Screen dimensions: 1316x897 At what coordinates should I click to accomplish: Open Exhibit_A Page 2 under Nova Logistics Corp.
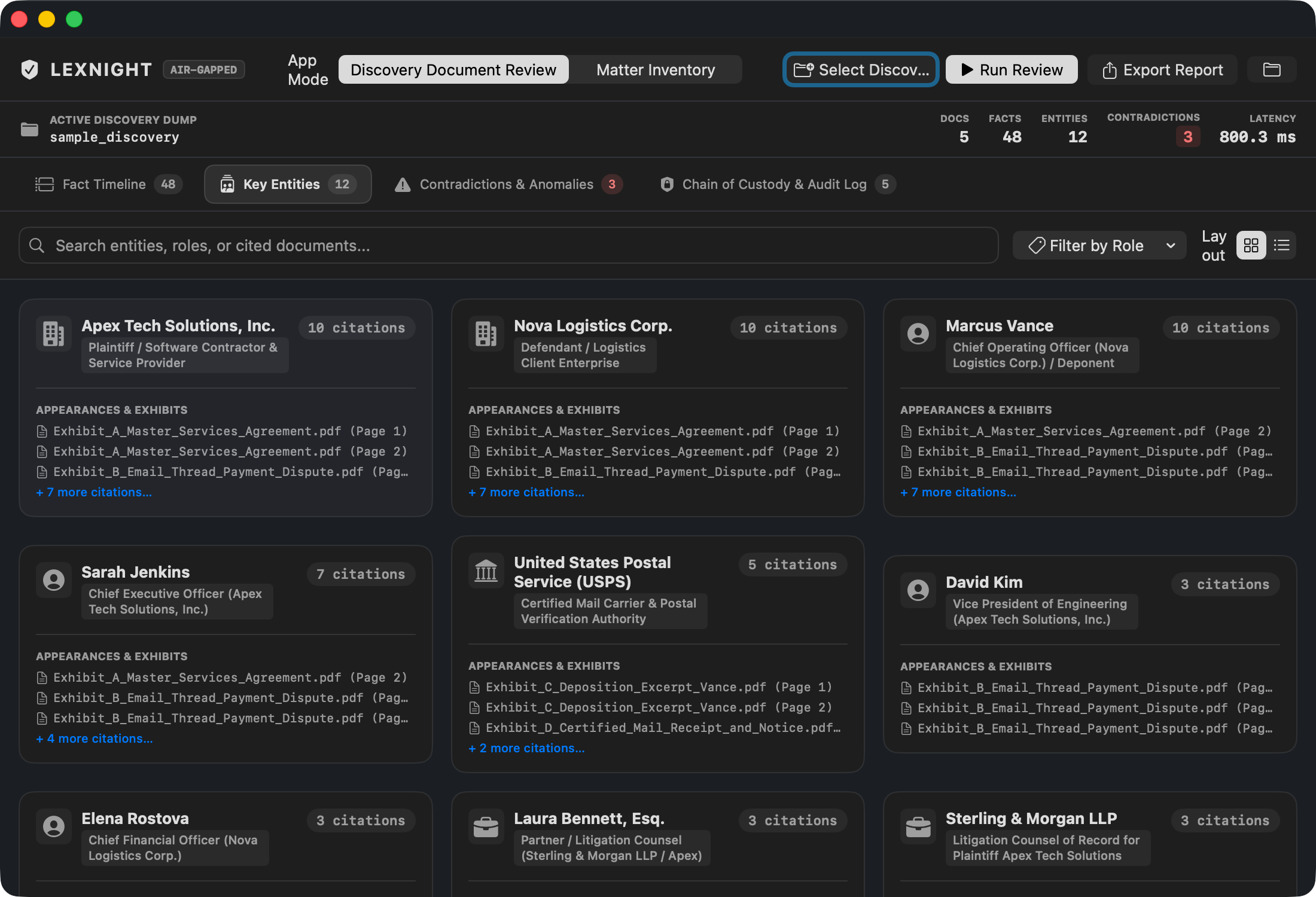[654, 451]
